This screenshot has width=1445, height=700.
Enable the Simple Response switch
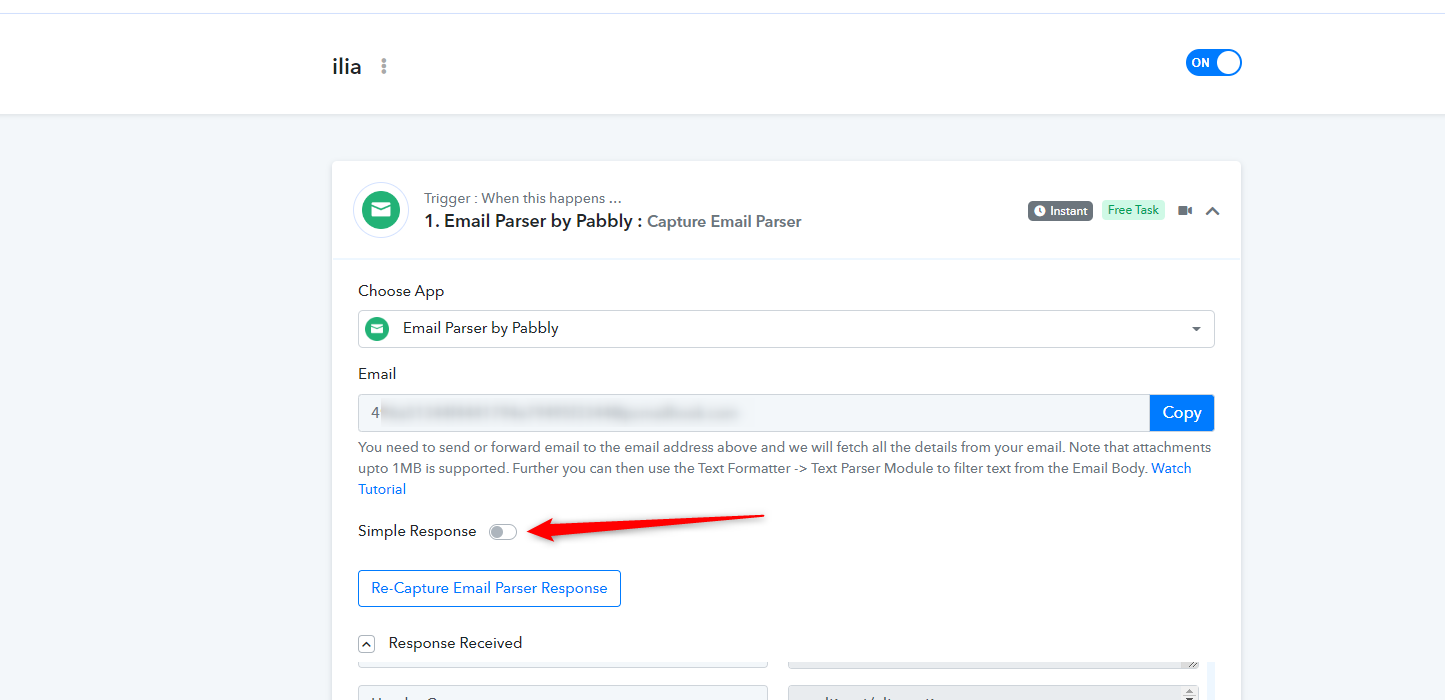tap(503, 532)
